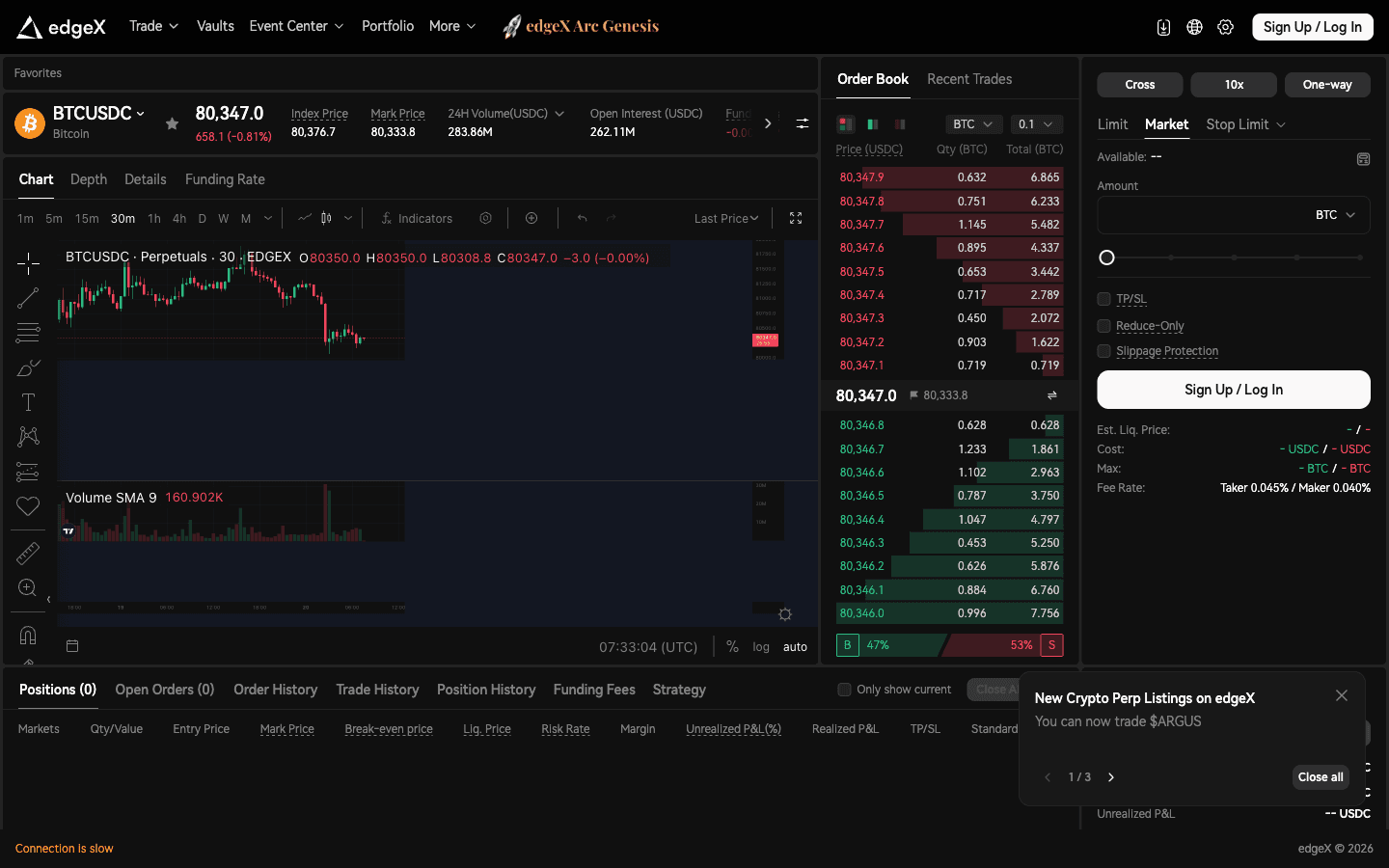Select the ruler measure tool
Viewport: 1389px width, 868px height.
pos(28,553)
